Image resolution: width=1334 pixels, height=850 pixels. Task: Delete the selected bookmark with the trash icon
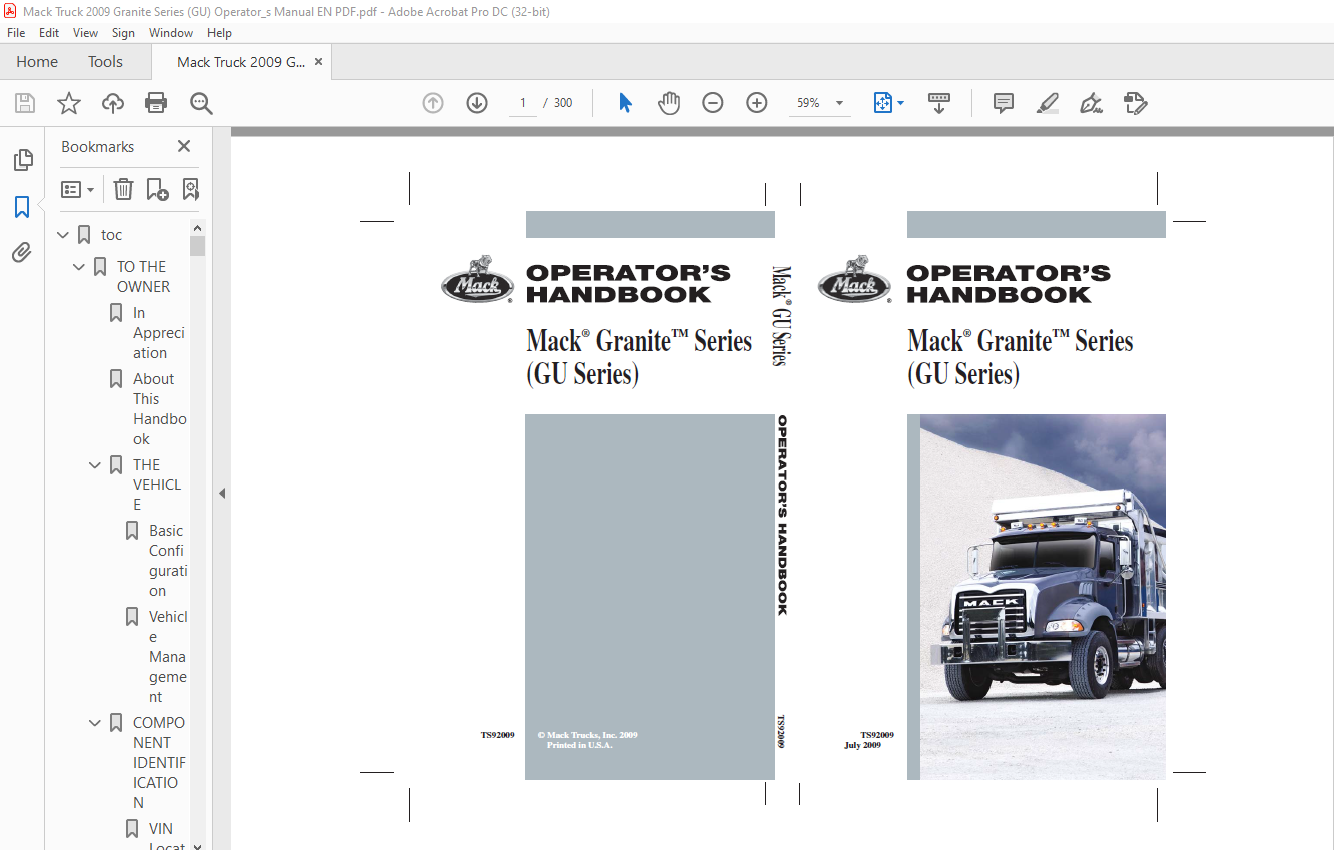coord(123,189)
